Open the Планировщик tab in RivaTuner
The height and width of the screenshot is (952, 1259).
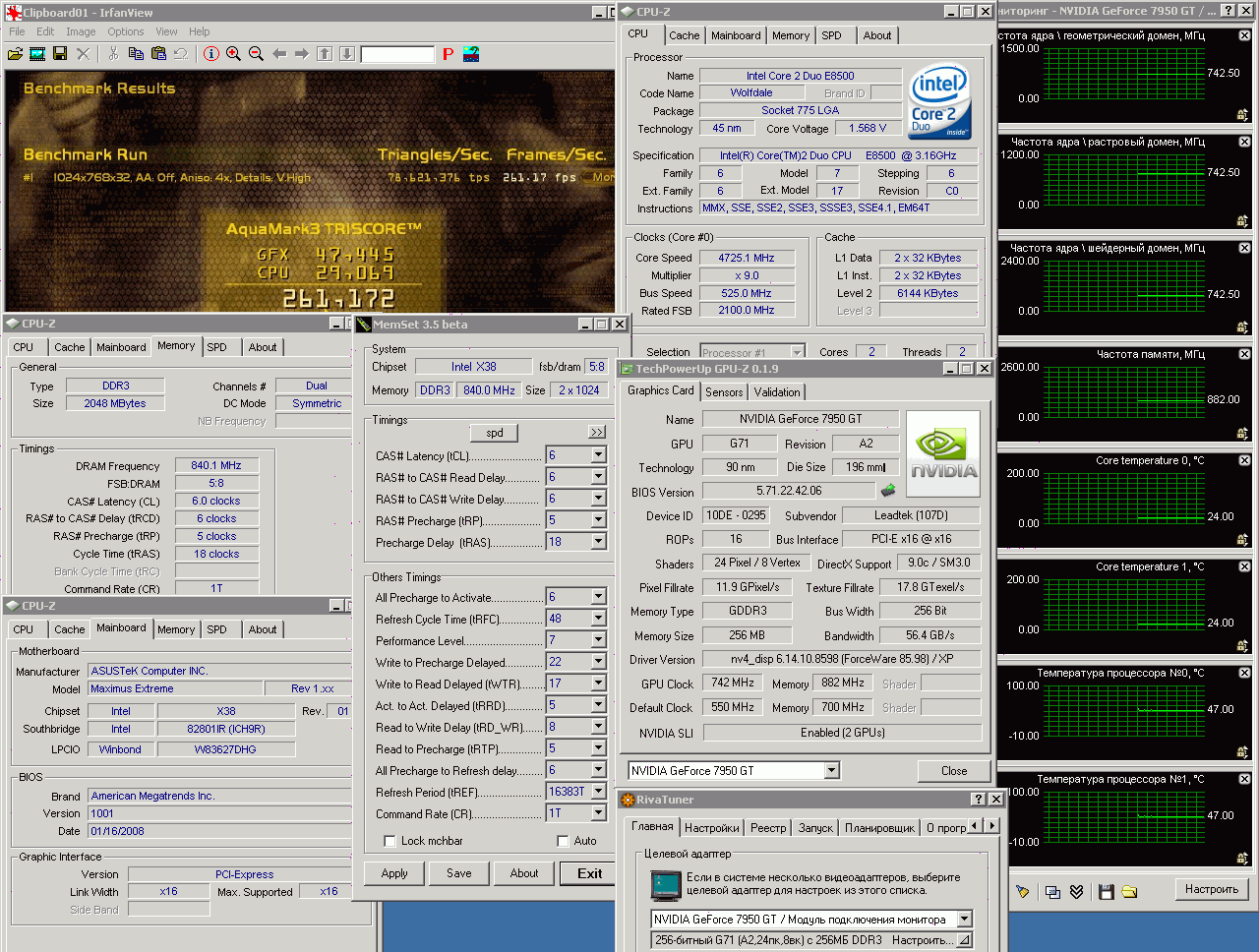point(879,828)
